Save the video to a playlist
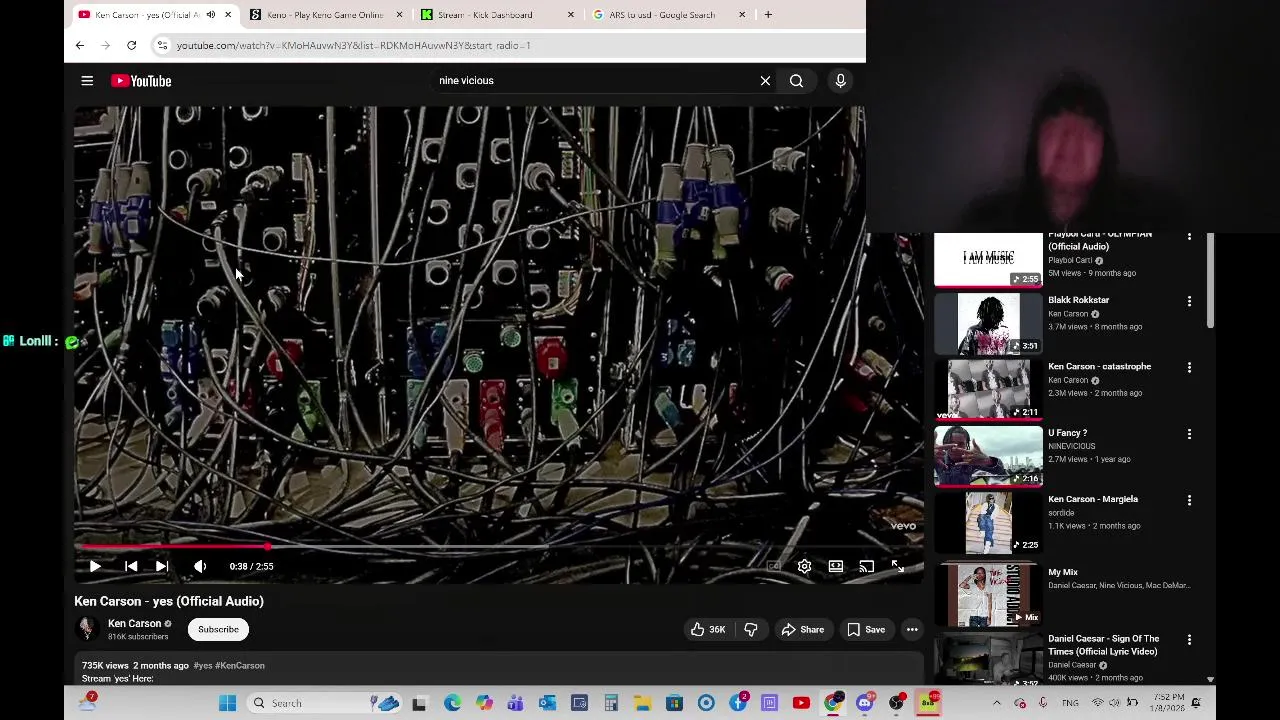 pos(866,629)
